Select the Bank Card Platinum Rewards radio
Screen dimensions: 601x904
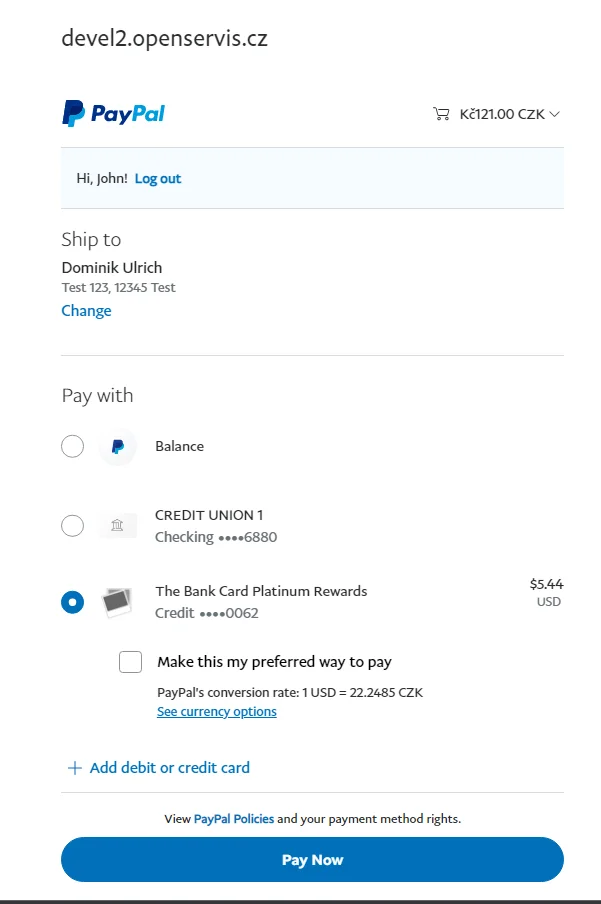[x=73, y=602]
